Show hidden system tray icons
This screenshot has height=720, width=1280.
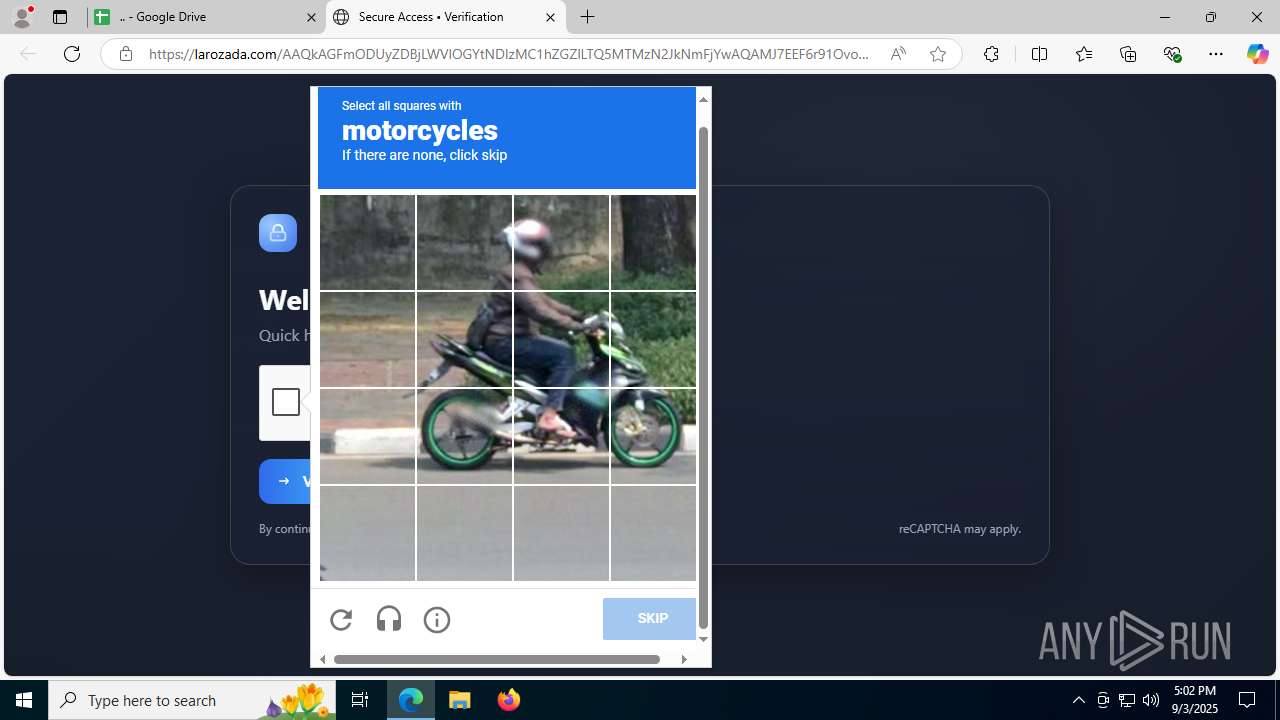tap(1078, 700)
